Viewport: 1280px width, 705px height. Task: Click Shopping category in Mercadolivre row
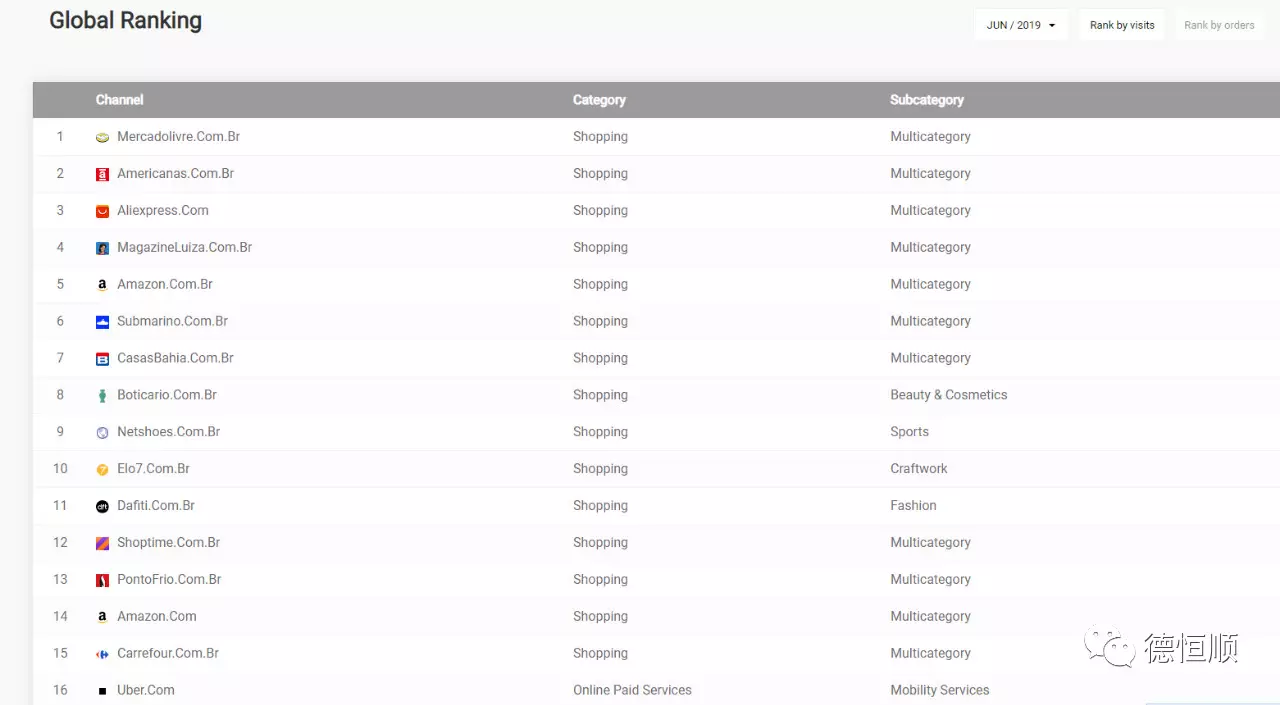point(600,137)
